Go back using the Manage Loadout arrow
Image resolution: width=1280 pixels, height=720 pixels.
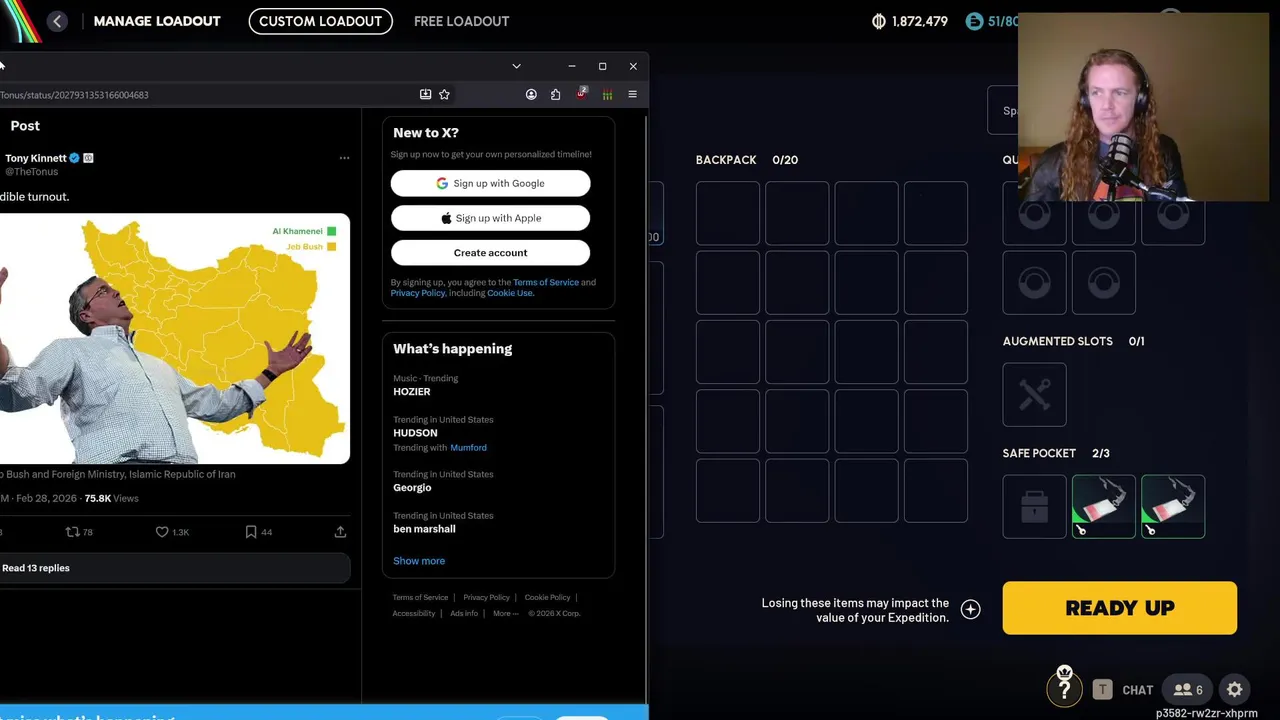pos(57,21)
